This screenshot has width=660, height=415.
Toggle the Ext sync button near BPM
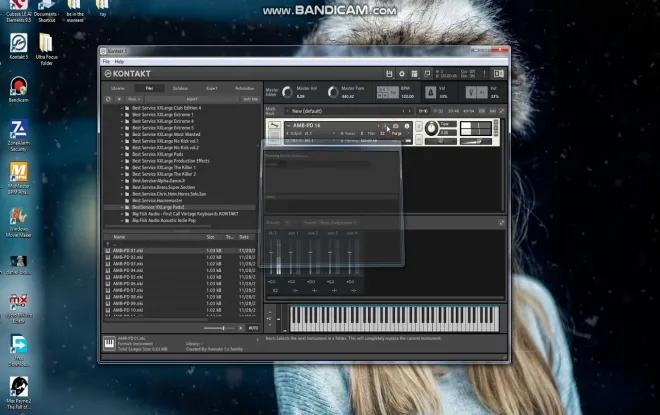pyautogui.click(x=382, y=90)
